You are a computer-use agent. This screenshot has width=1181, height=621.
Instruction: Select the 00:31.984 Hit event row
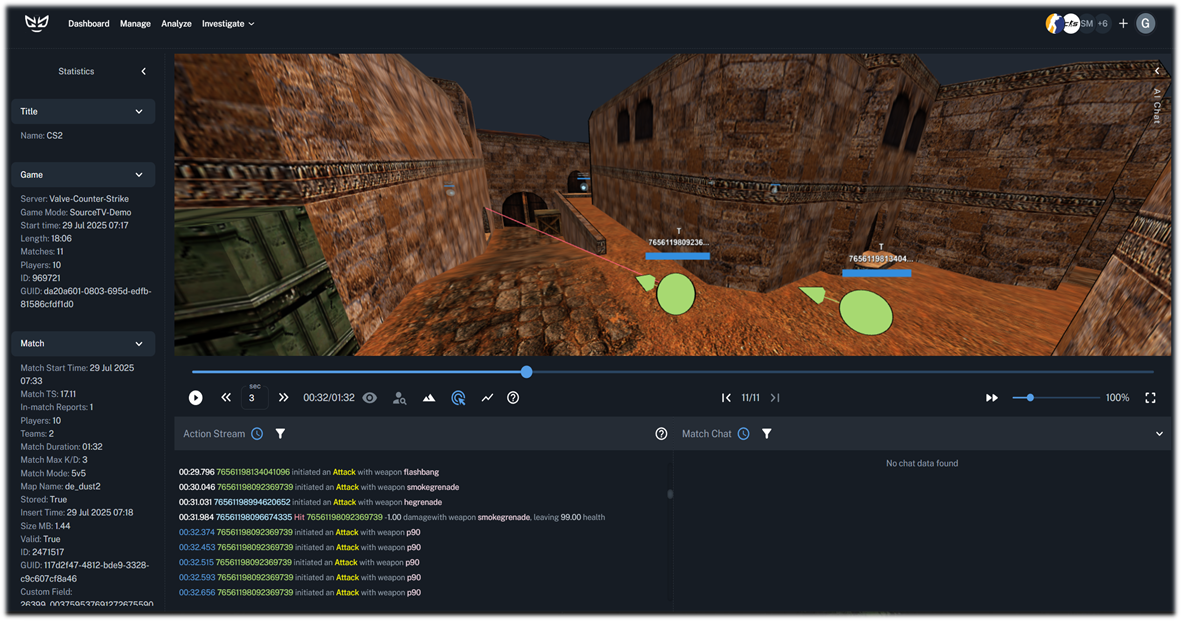click(392, 518)
